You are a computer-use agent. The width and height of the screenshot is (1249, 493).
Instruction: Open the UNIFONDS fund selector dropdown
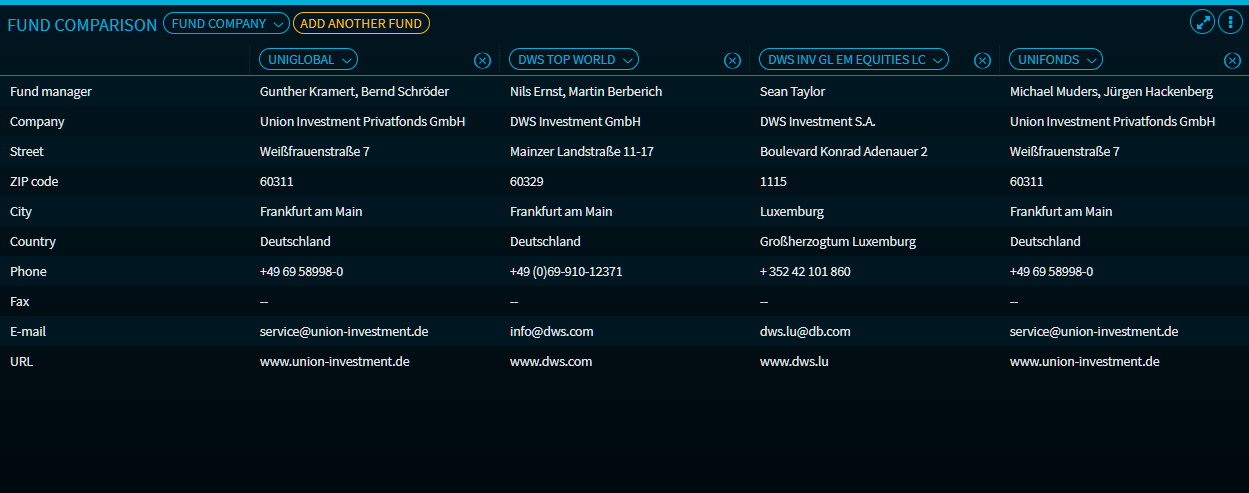tap(1056, 60)
